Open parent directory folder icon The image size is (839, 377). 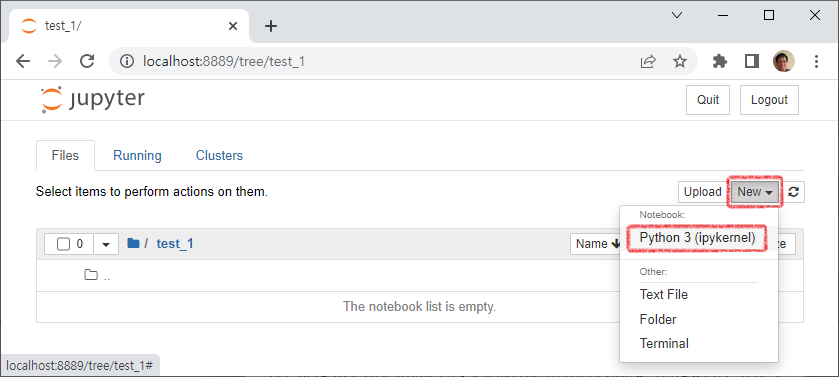coord(91,275)
